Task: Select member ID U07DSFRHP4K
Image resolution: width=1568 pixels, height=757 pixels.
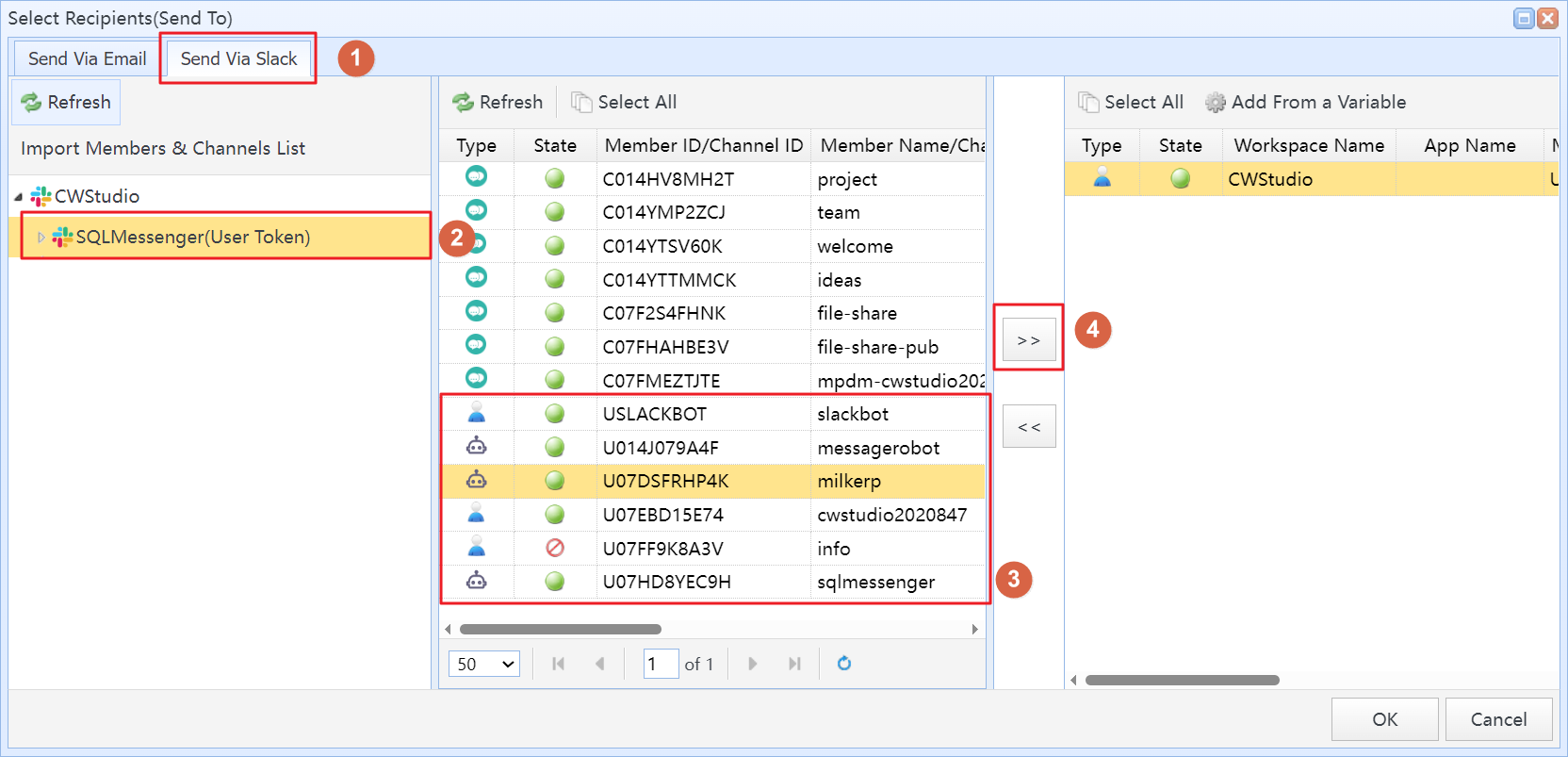Action: pyautogui.click(x=665, y=481)
